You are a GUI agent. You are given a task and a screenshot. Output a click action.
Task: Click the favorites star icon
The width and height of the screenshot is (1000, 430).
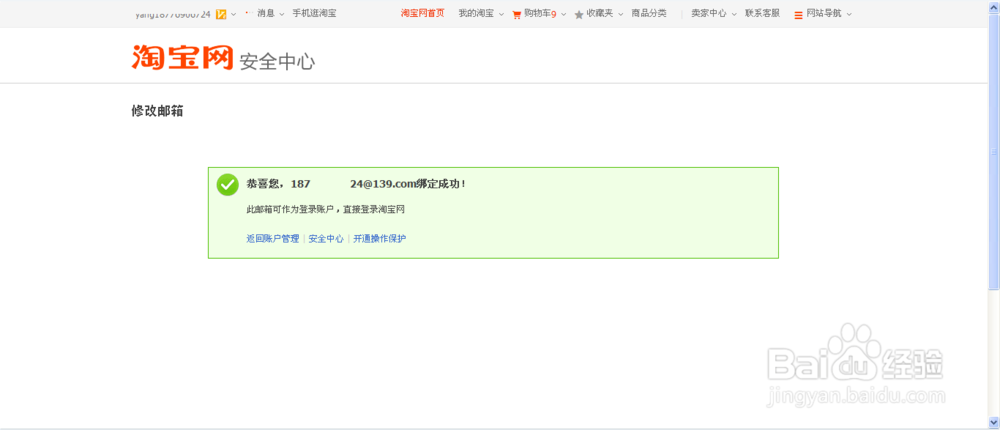pos(579,14)
